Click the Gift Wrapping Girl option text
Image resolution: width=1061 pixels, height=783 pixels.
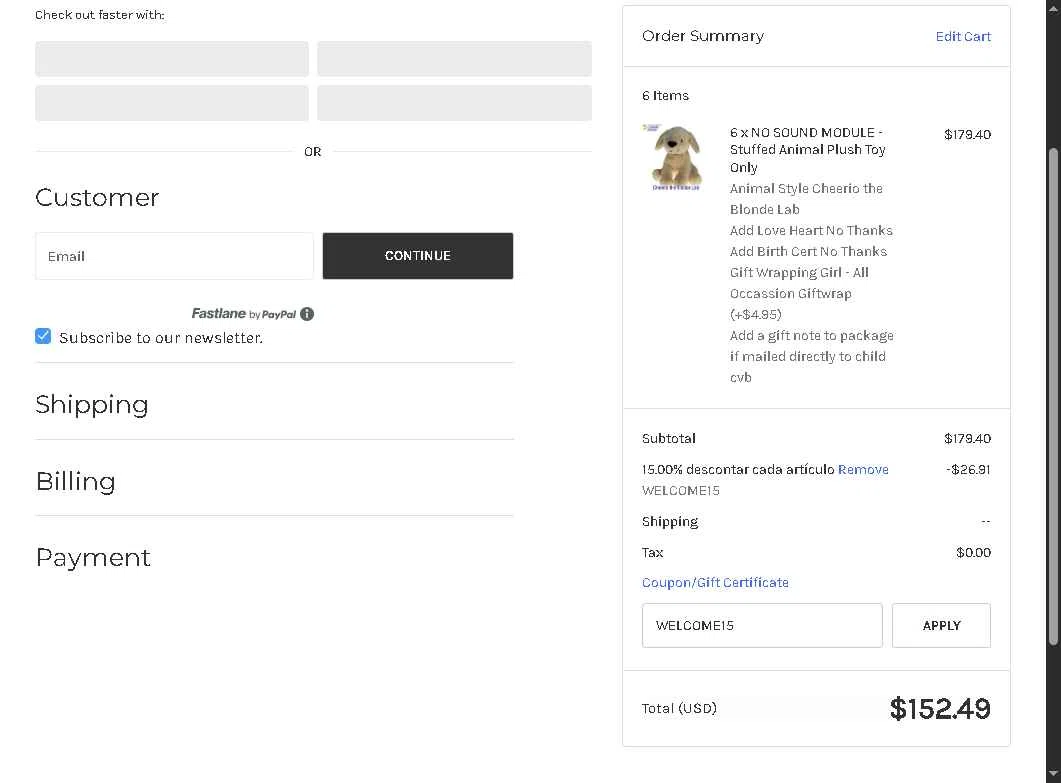[x=799, y=293]
